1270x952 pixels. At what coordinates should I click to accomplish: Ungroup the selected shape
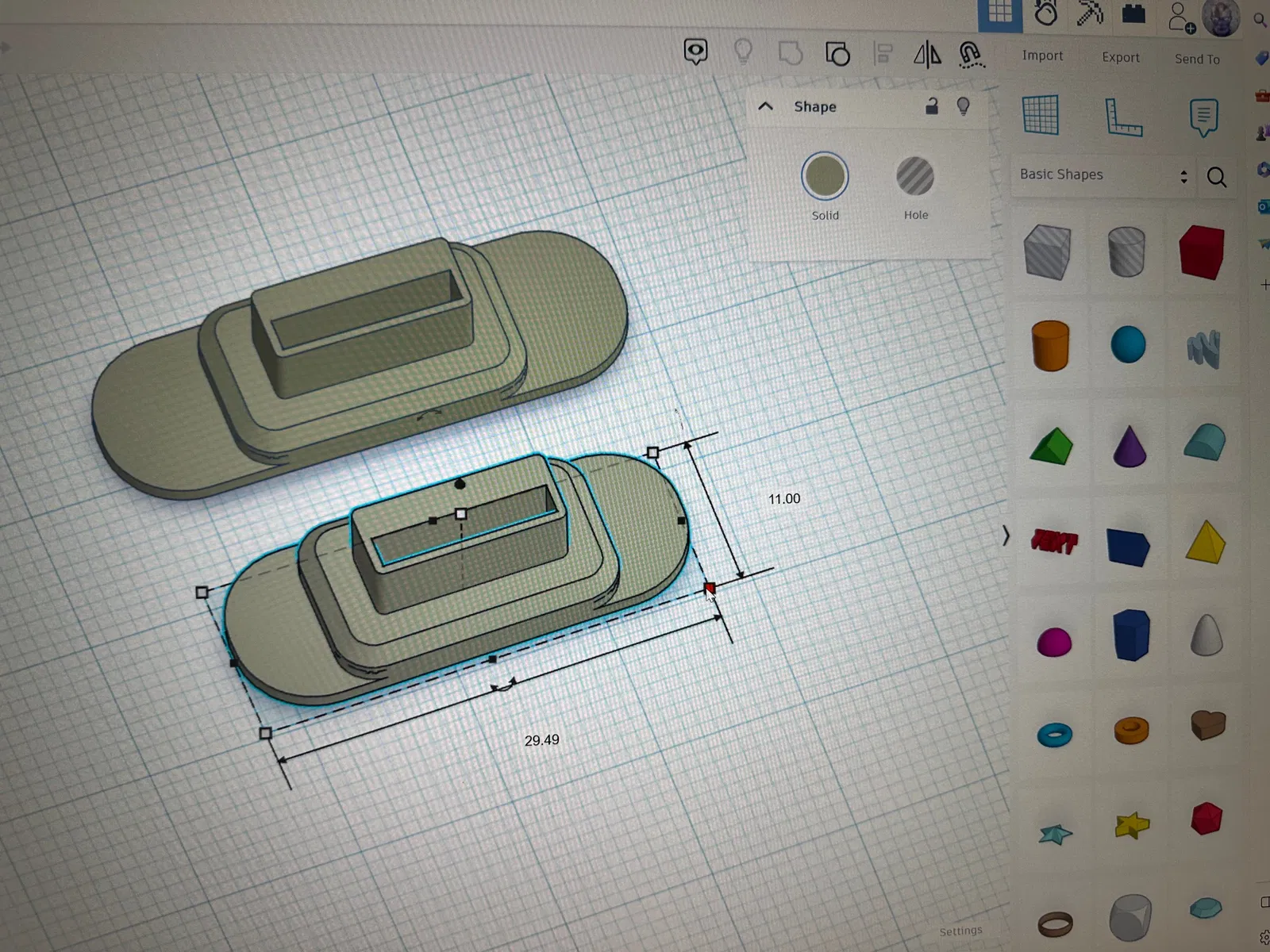(837, 54)
